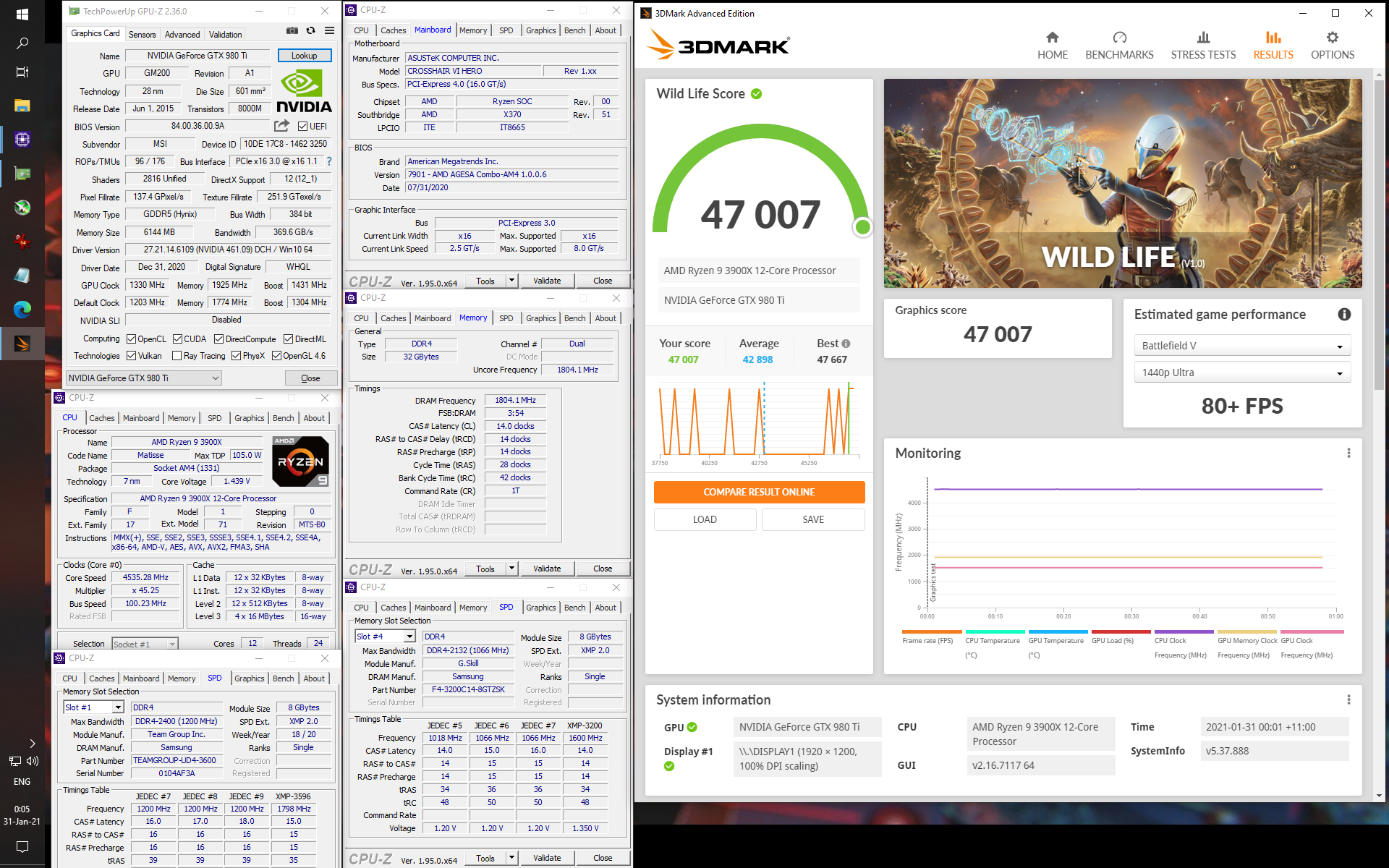Open the GPU-Z green card taskbar icon
The width and height of the screenshot is (1389, 868).
coord(22,174)
